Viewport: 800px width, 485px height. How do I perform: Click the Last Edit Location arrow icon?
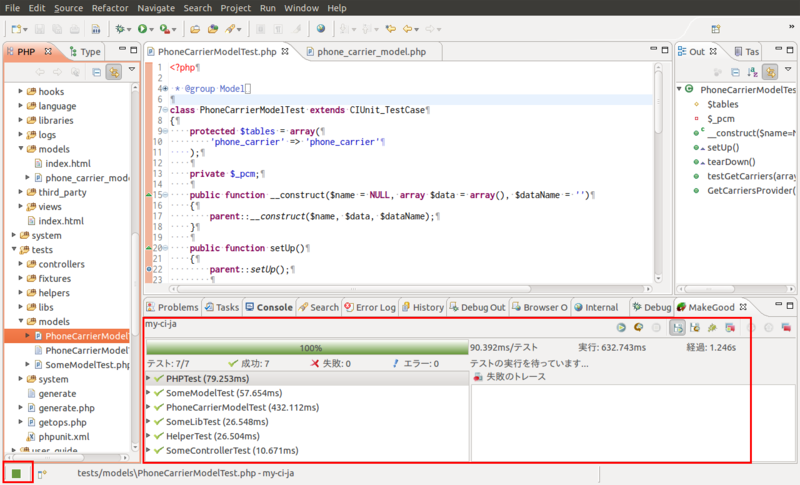pyautogui.click(x=391, y=29)
